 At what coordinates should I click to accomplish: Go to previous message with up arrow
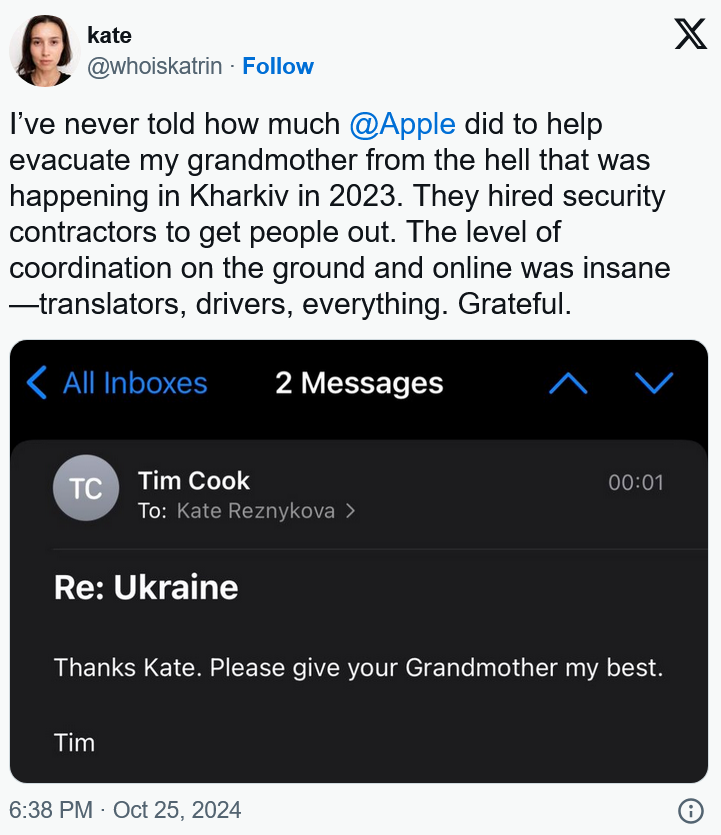tap(568, 383)
